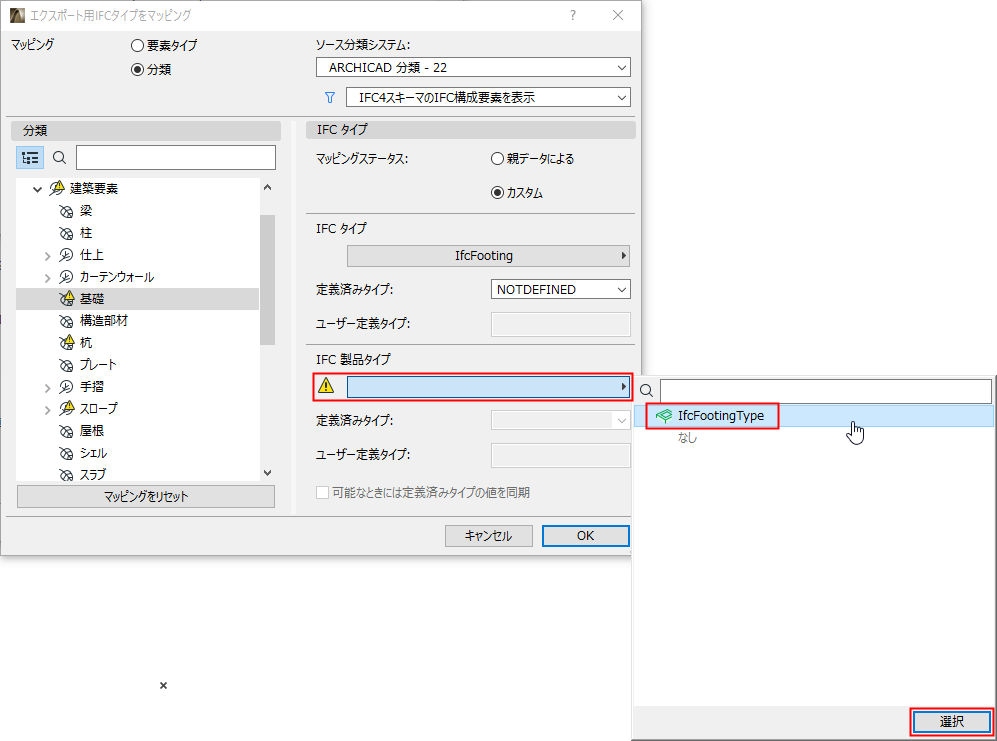
Task: Click the 分類 search input field
Action: click(176, 158)
